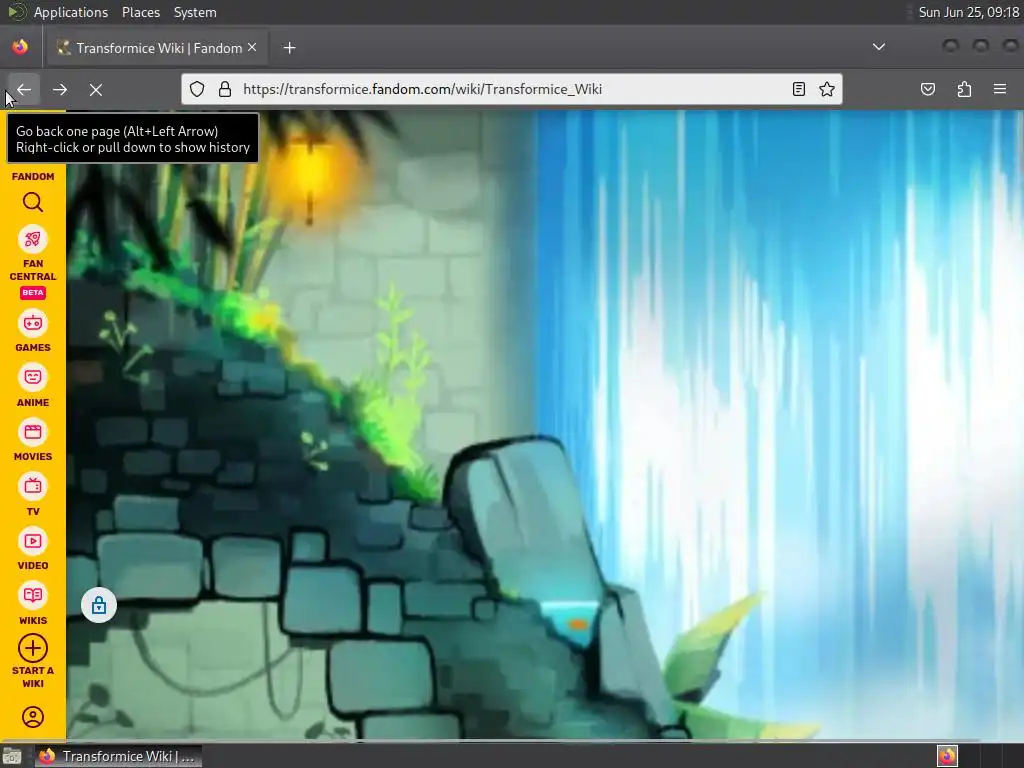This screenshot has width=1024, height=768.
Task: Open Wikis section in Fandom sidebar
Action: click(x=33, y=604)
